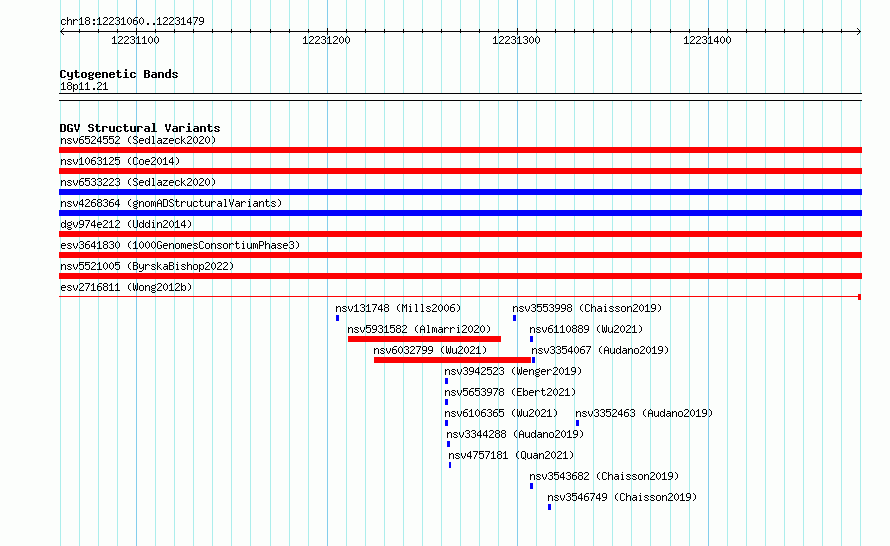Screen dimensions: 890x546
Task: Click the red bar under nsv1063125
Action: click(460, 171)
